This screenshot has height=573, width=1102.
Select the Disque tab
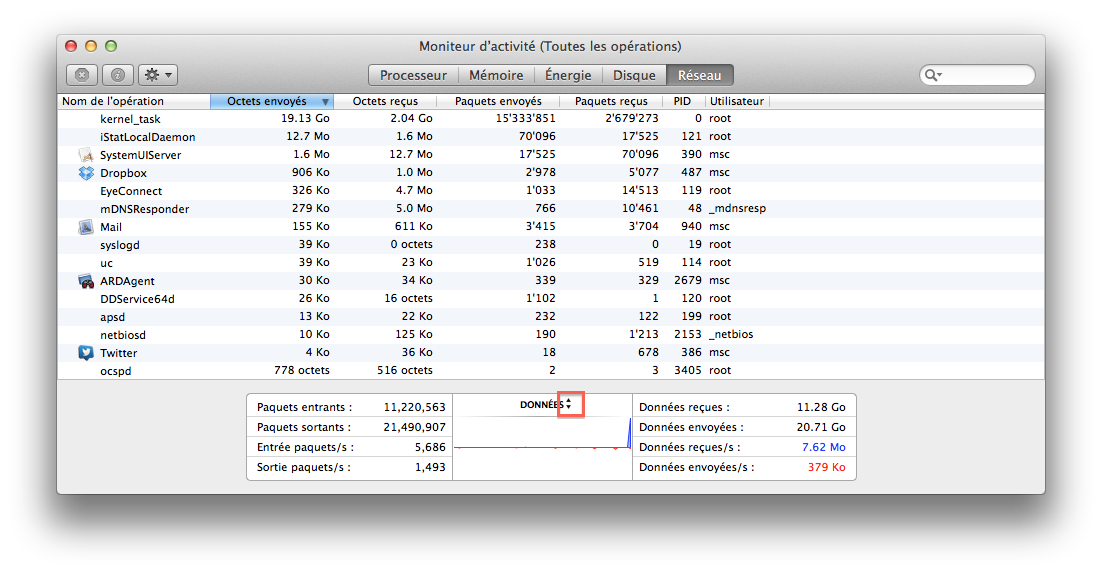point(634,75)
